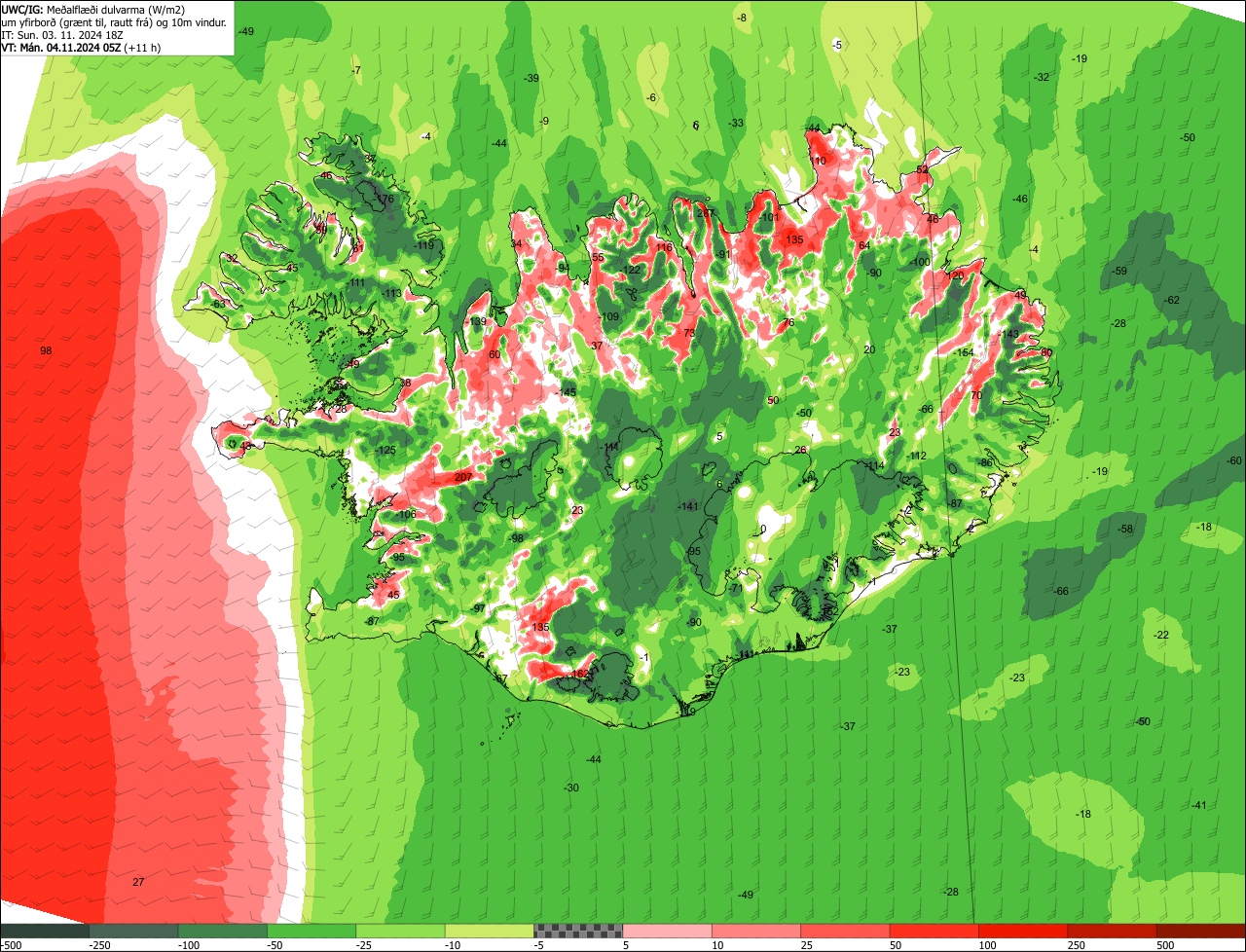Viewport: 1246px width, 952px height.
Task: Click the '-500' legend tick label
Action: coord(11,945)
